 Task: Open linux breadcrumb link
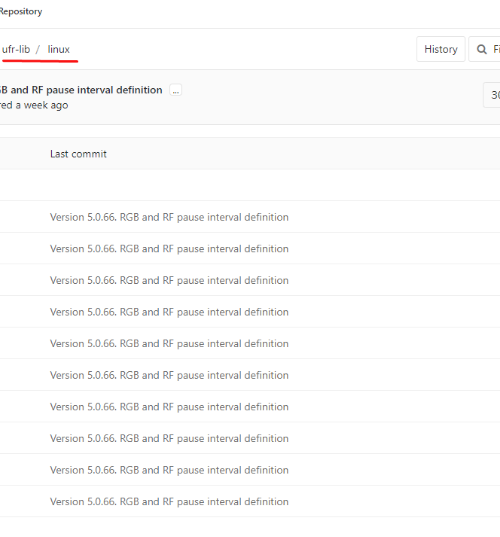pos(59,49)
